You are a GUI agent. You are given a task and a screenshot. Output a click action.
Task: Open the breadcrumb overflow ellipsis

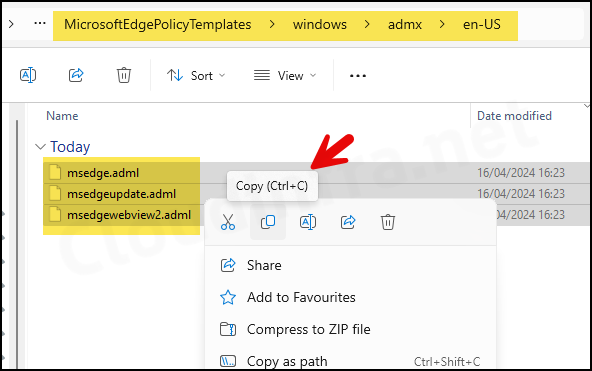(40, 23)
